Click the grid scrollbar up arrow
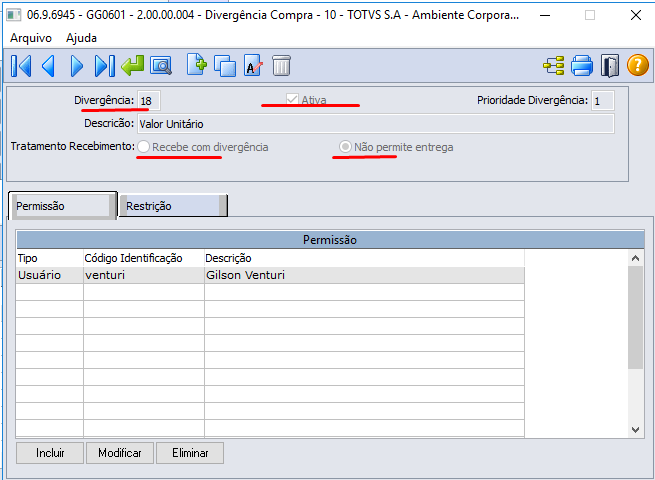Image resolution: width=655 pixels, height=480 pixels. click(x=635, y=258)
